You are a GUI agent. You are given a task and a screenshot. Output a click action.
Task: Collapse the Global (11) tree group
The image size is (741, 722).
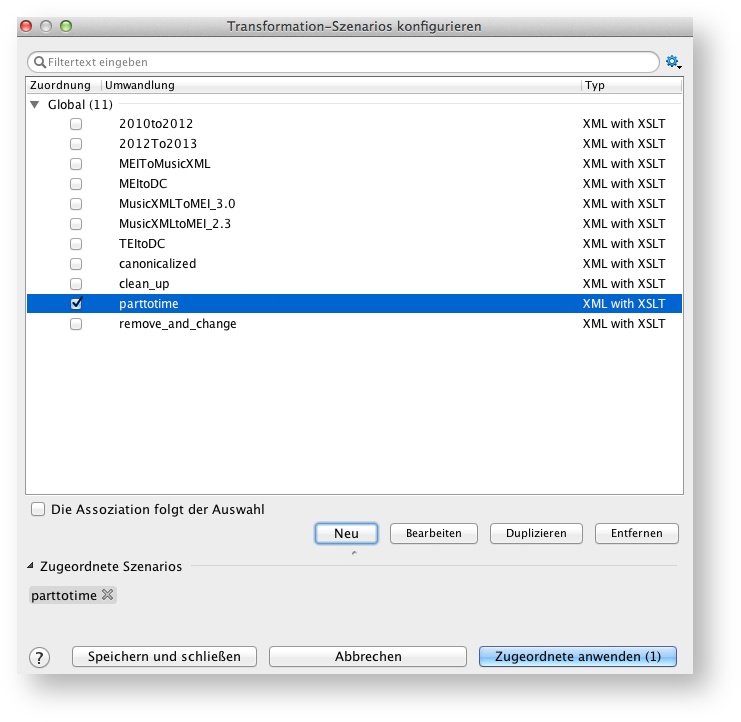click(35, 104)
